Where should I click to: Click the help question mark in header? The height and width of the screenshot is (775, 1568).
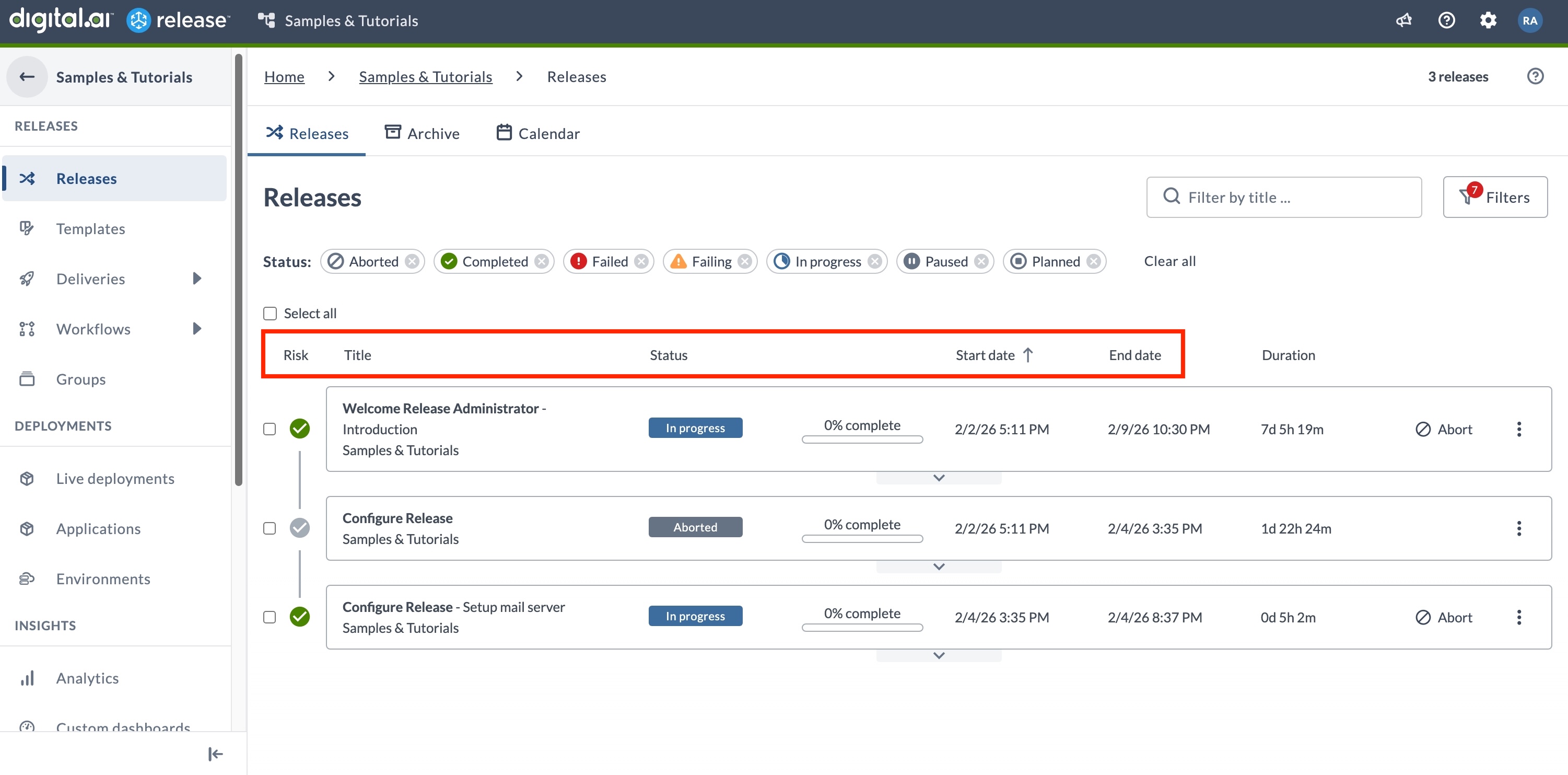click(1446, 21)
